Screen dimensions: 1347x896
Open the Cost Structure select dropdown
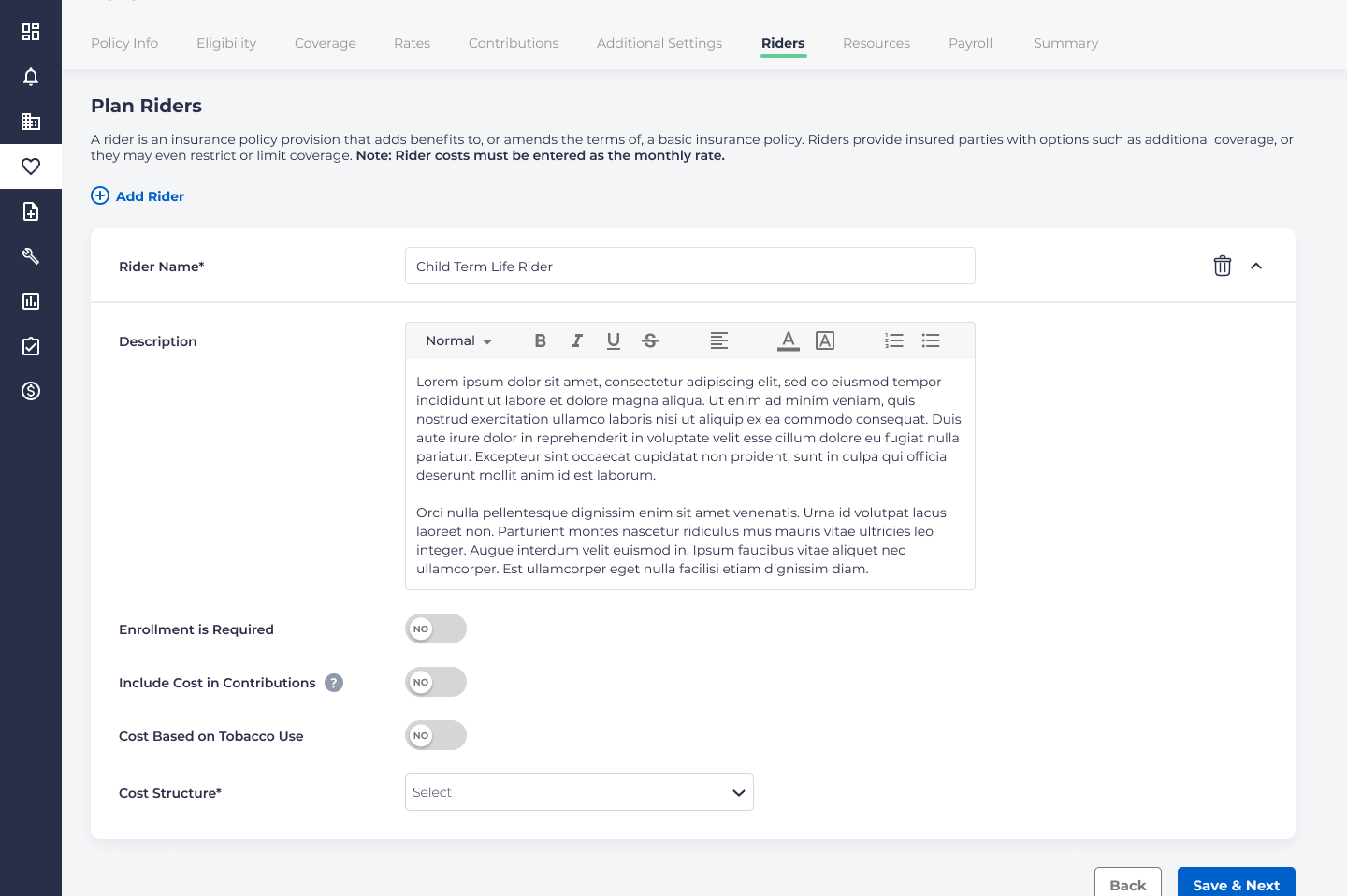coord(579,792)
